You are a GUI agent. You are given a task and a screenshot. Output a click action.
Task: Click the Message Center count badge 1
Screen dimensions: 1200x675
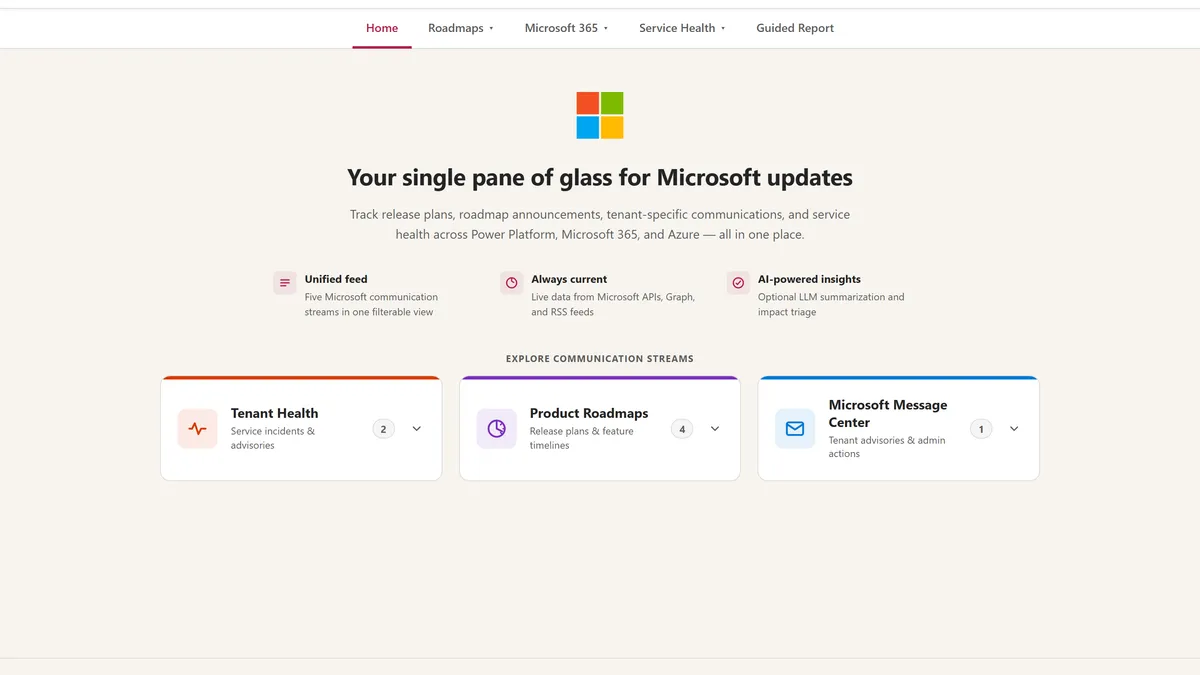click(x=981, y=429)
